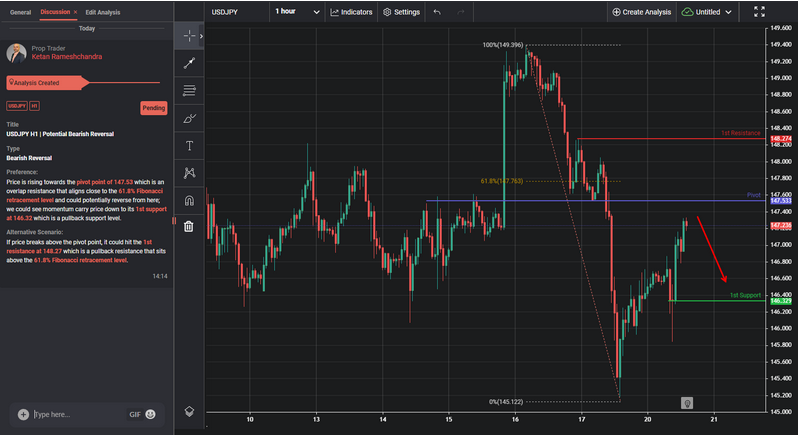Click the 61.8% Fibonacci level label

point(501,181)
